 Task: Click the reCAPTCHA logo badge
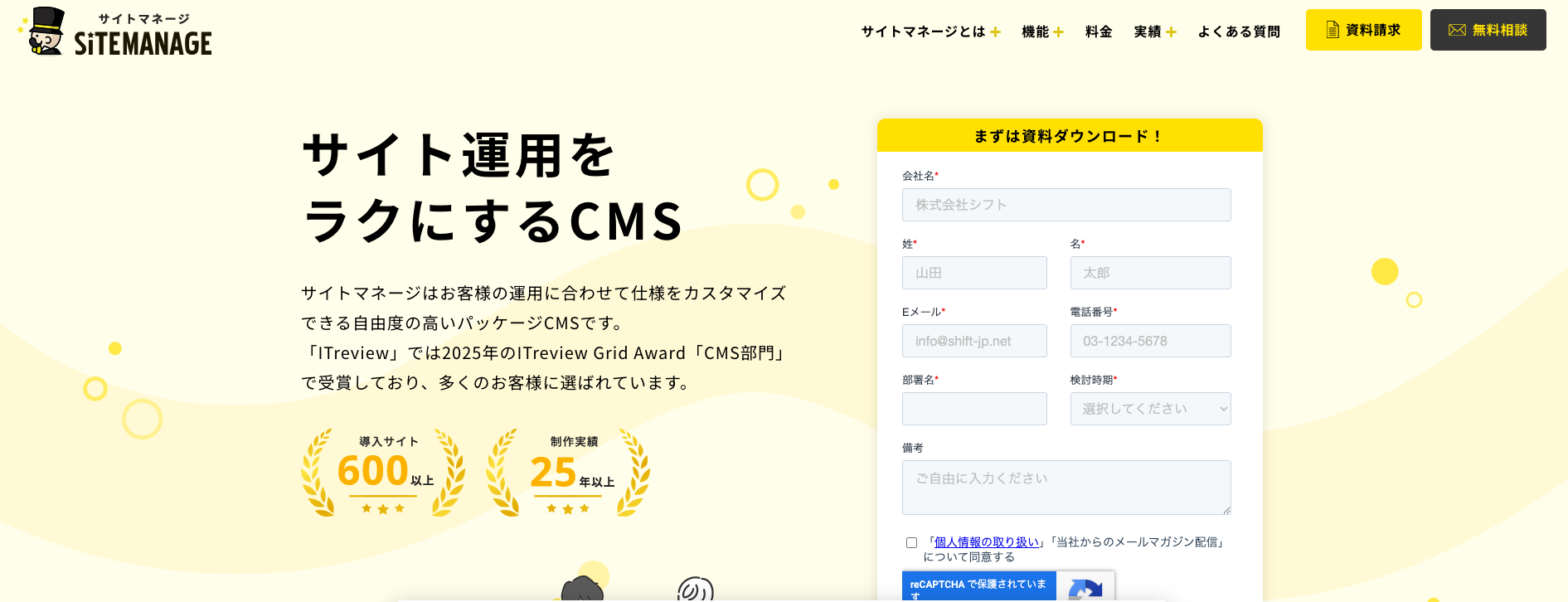point(1085,590)
